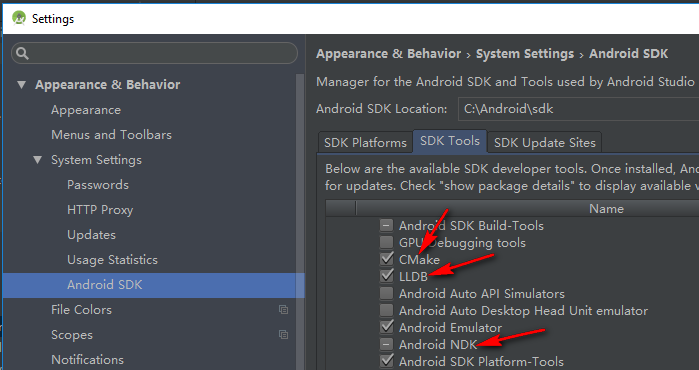Image resolution: width=699 pixels, height=370 pixels.
Task: Open Menus and Toolbars settings
Action: [111, 135]
